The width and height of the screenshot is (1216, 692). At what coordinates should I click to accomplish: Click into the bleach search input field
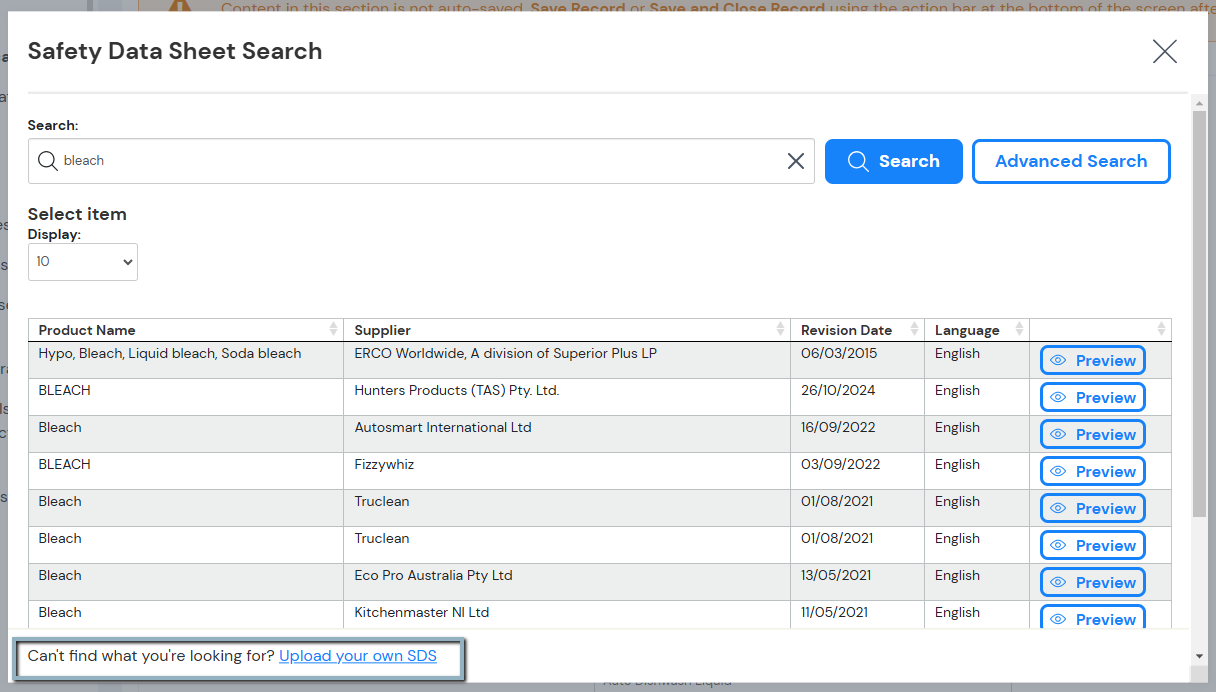point(400,161)
